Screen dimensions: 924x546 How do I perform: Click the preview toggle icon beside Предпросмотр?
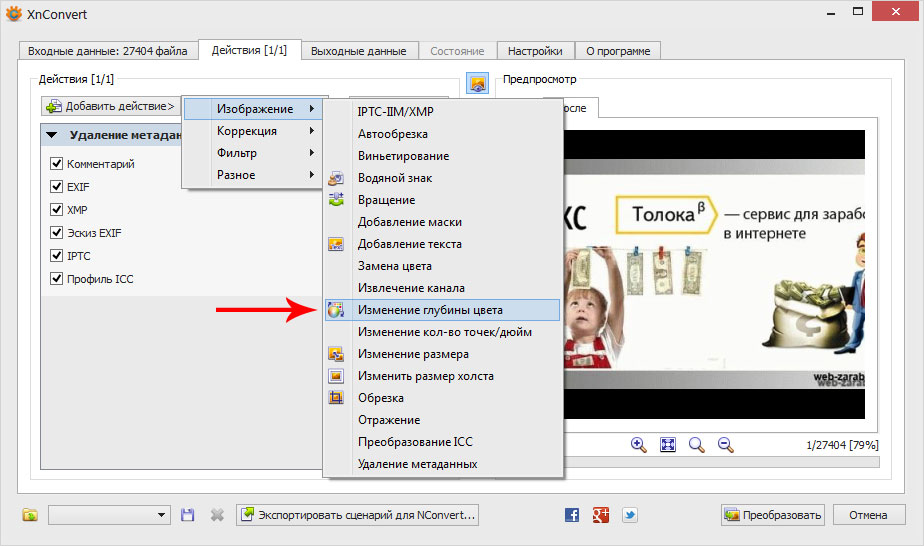(x=477, y=83)
